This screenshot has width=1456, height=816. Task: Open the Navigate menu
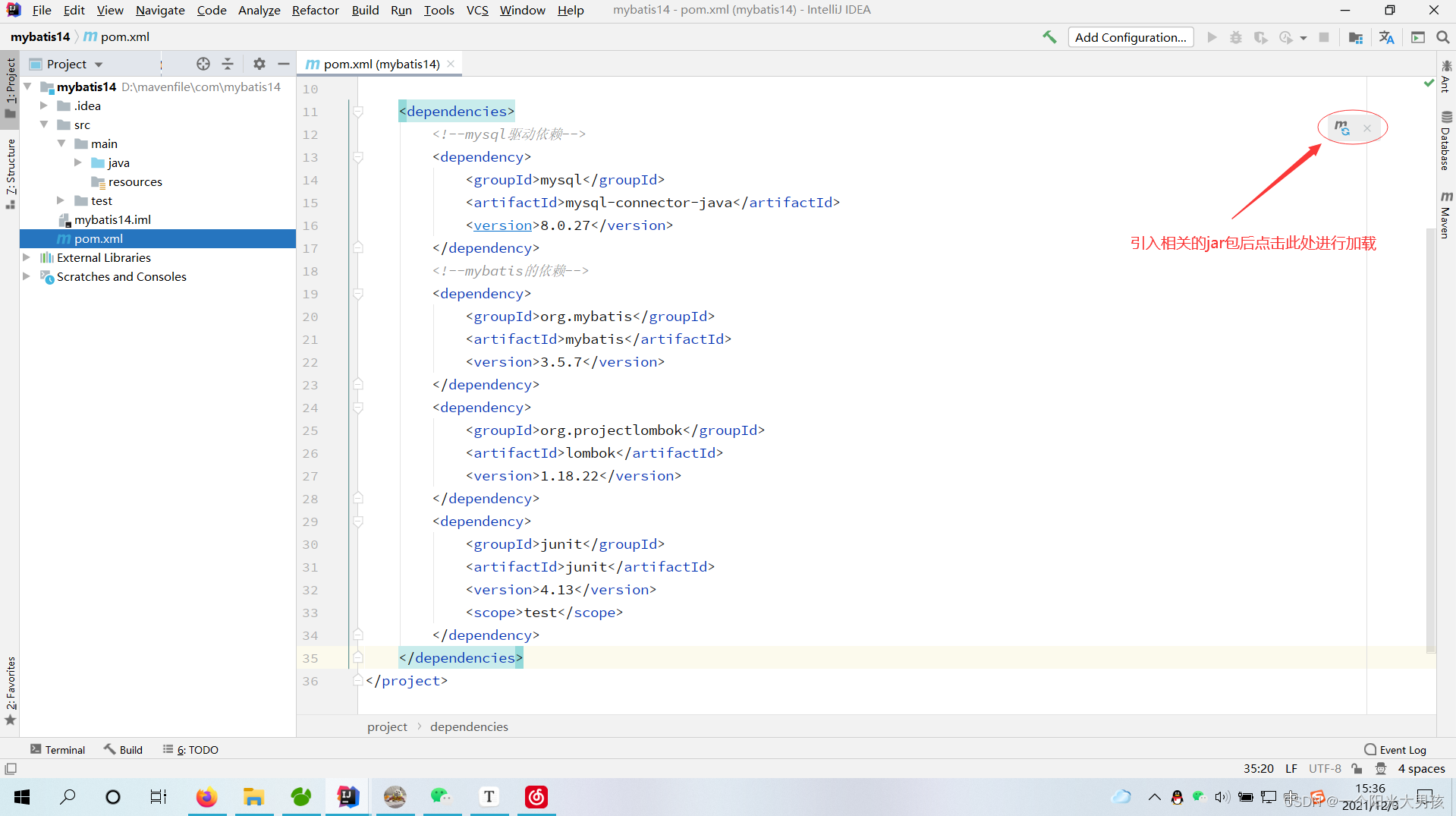click(160, 10)
